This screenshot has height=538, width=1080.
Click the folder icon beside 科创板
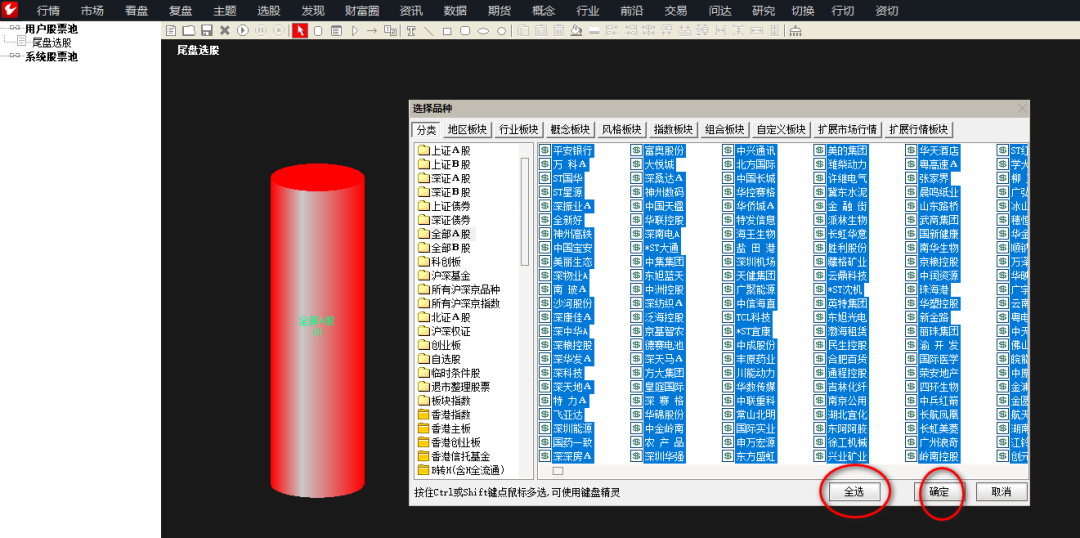tap(424, 262)
